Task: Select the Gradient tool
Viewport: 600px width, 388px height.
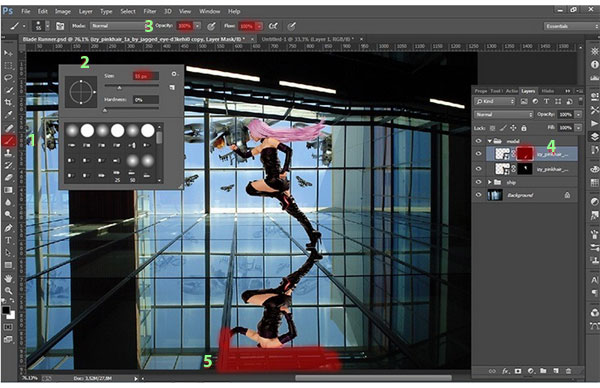Action: point(8,190)
